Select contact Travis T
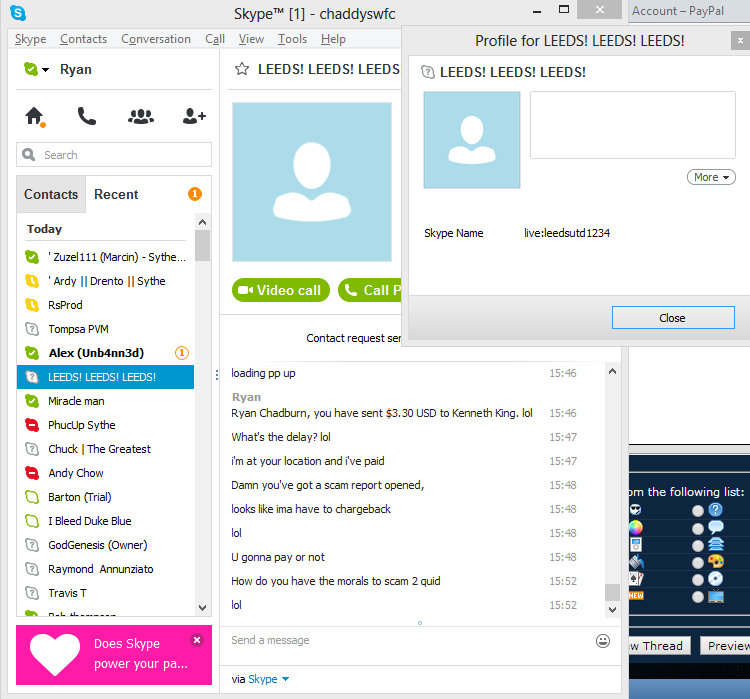 [x=106, y=593]
